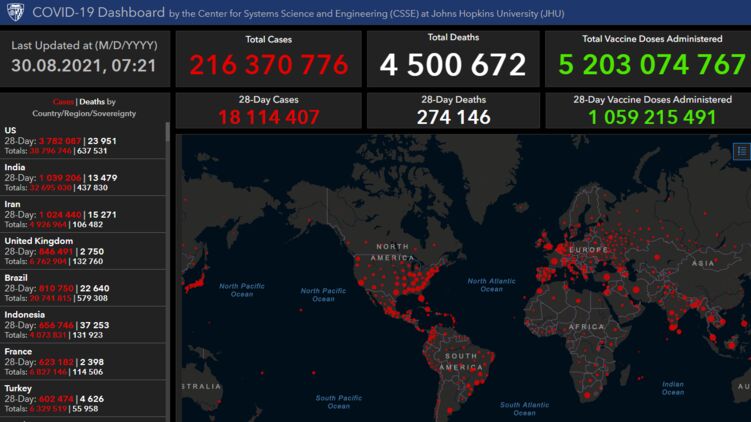Click Indonesia in the country list
The height and width of the screenshot is (422, 751).
pos(82,326)
